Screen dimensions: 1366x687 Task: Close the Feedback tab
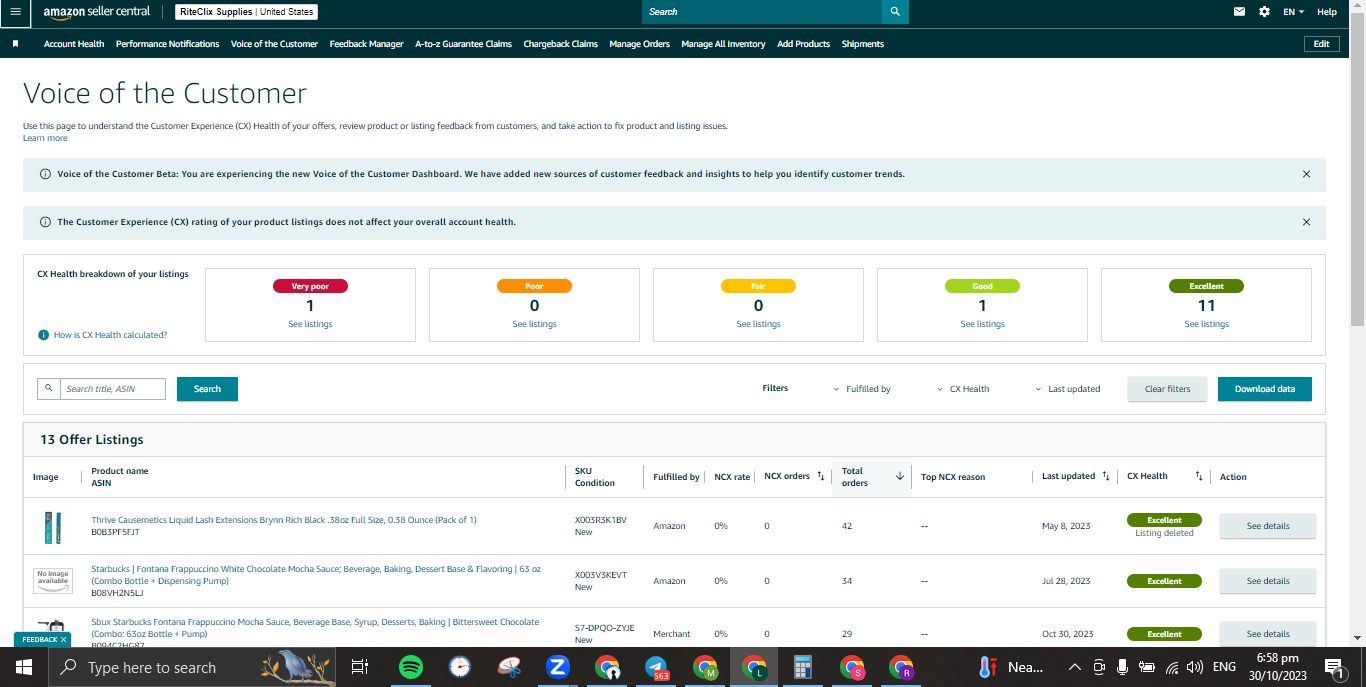pyautogui.click(x=64, y=639)
